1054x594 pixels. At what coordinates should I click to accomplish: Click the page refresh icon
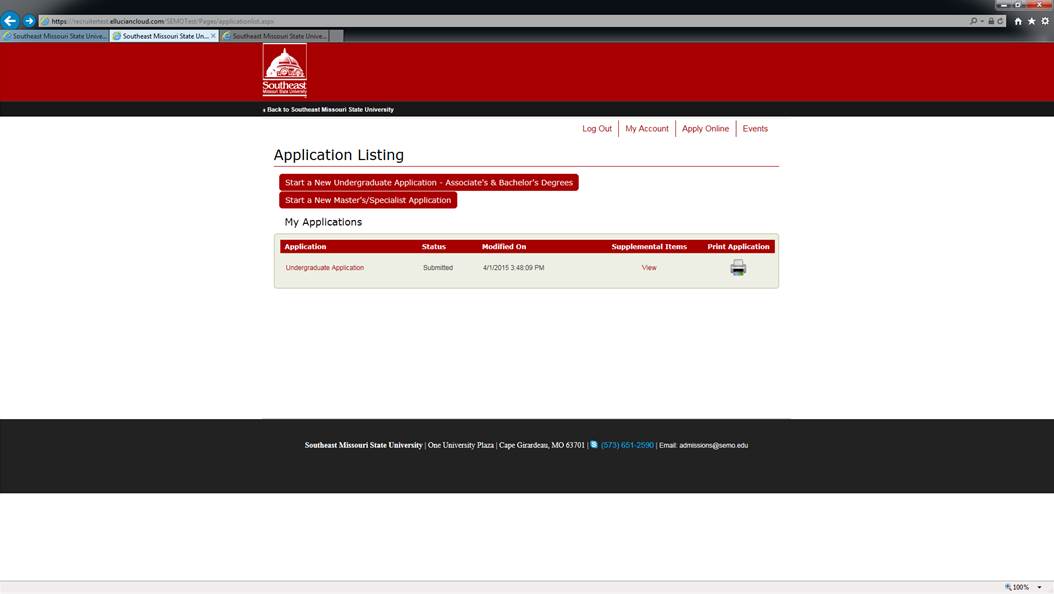tap(1000, 21)
